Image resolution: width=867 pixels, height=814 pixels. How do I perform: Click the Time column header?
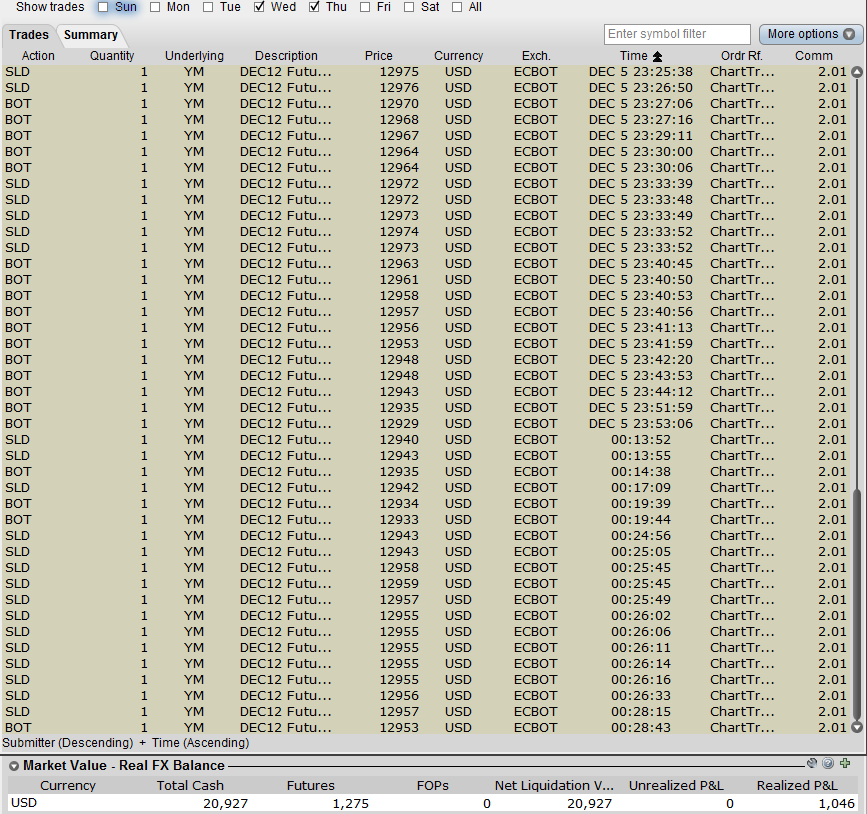pyautogui.click(x=634, y=56)
